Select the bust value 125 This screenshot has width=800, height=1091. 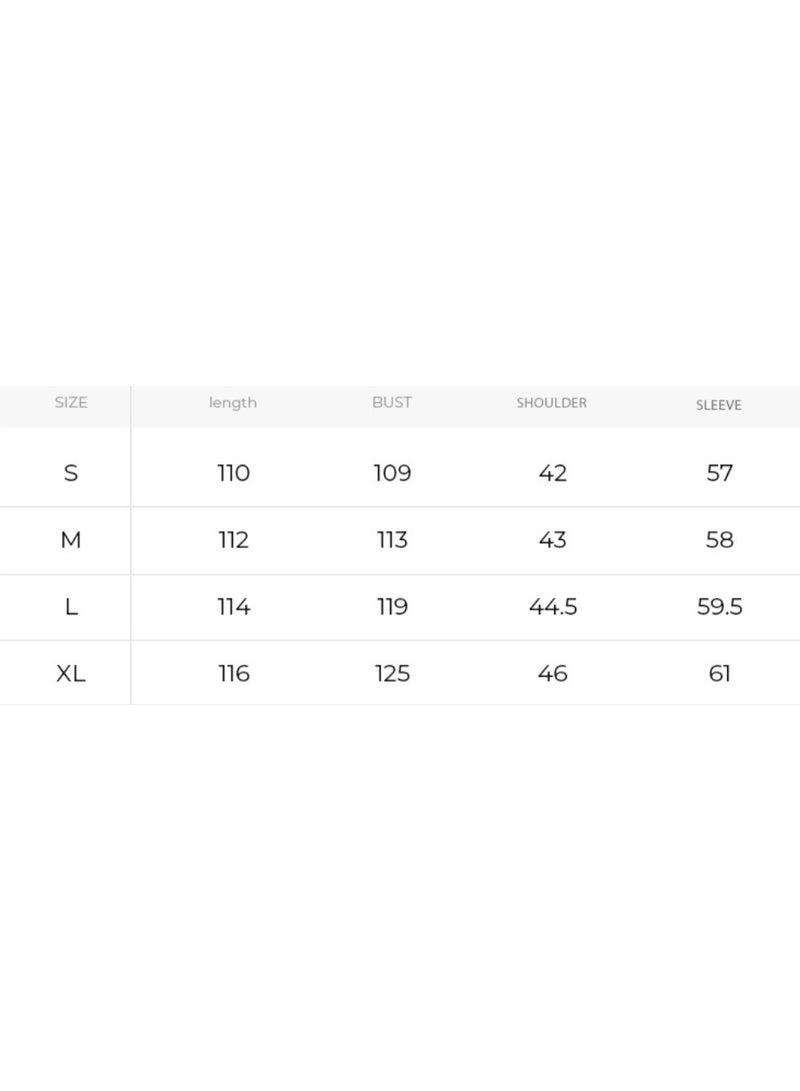tap(392, 674)
